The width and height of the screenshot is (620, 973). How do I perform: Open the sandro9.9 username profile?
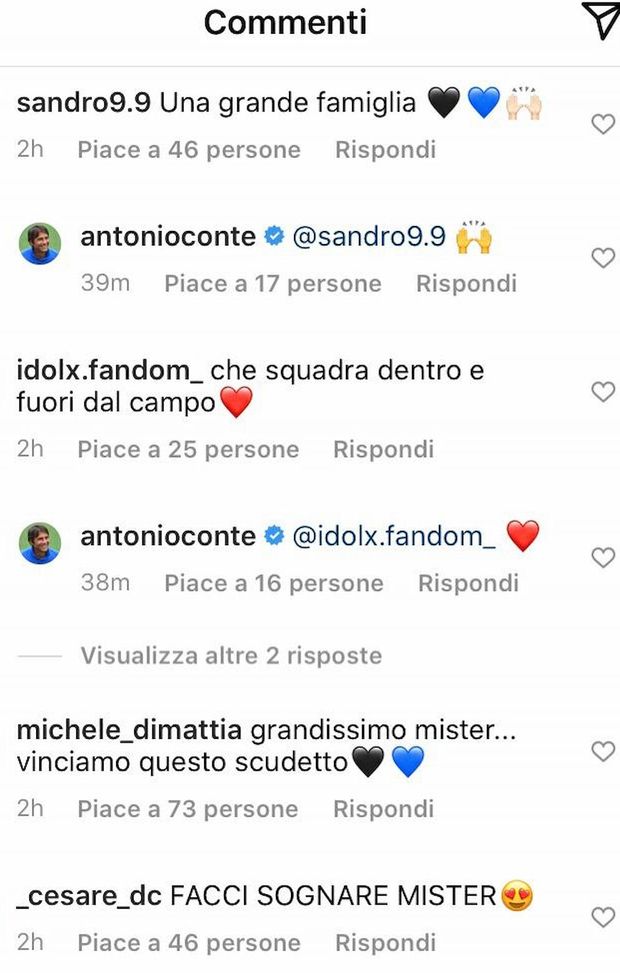tap(83, 103)
